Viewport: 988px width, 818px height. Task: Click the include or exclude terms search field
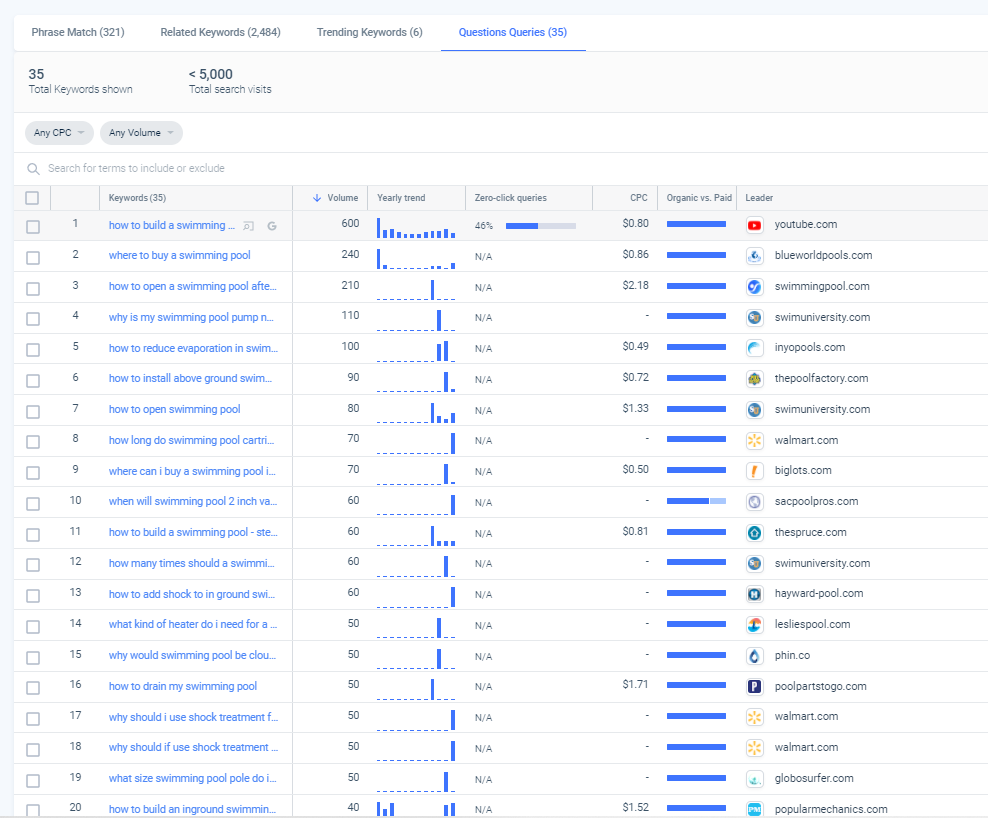coord(300,169)
